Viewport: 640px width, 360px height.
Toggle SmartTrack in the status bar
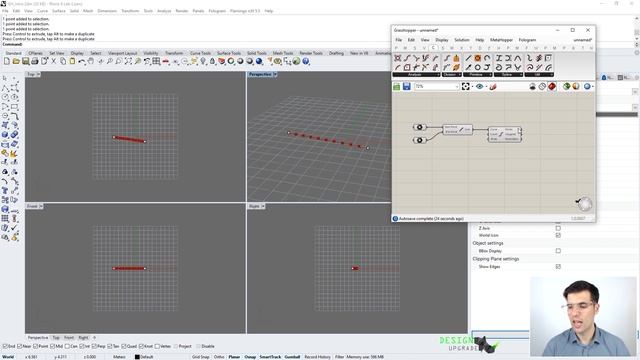pos(270,357)
